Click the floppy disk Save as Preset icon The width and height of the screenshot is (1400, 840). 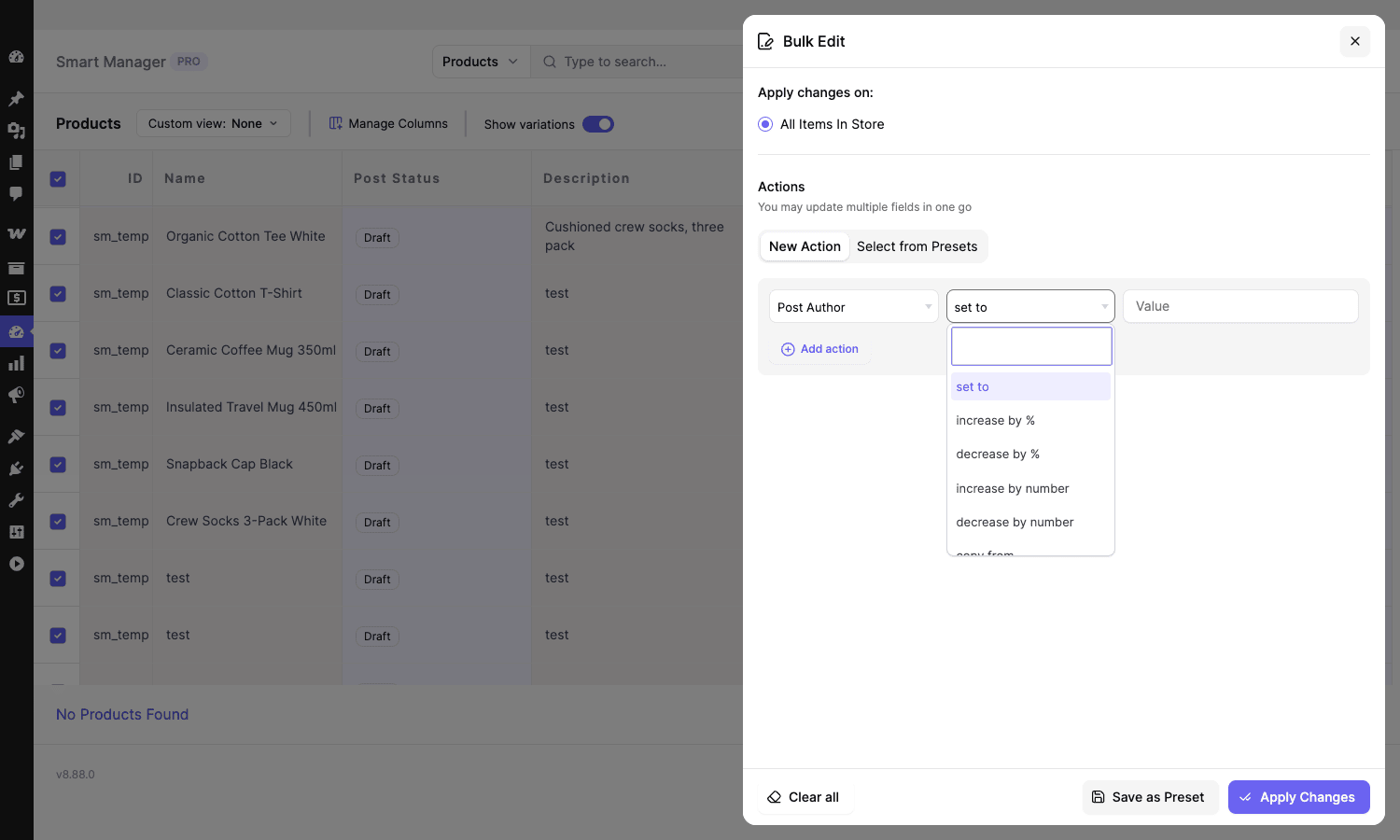click(x=1099, y=797)
